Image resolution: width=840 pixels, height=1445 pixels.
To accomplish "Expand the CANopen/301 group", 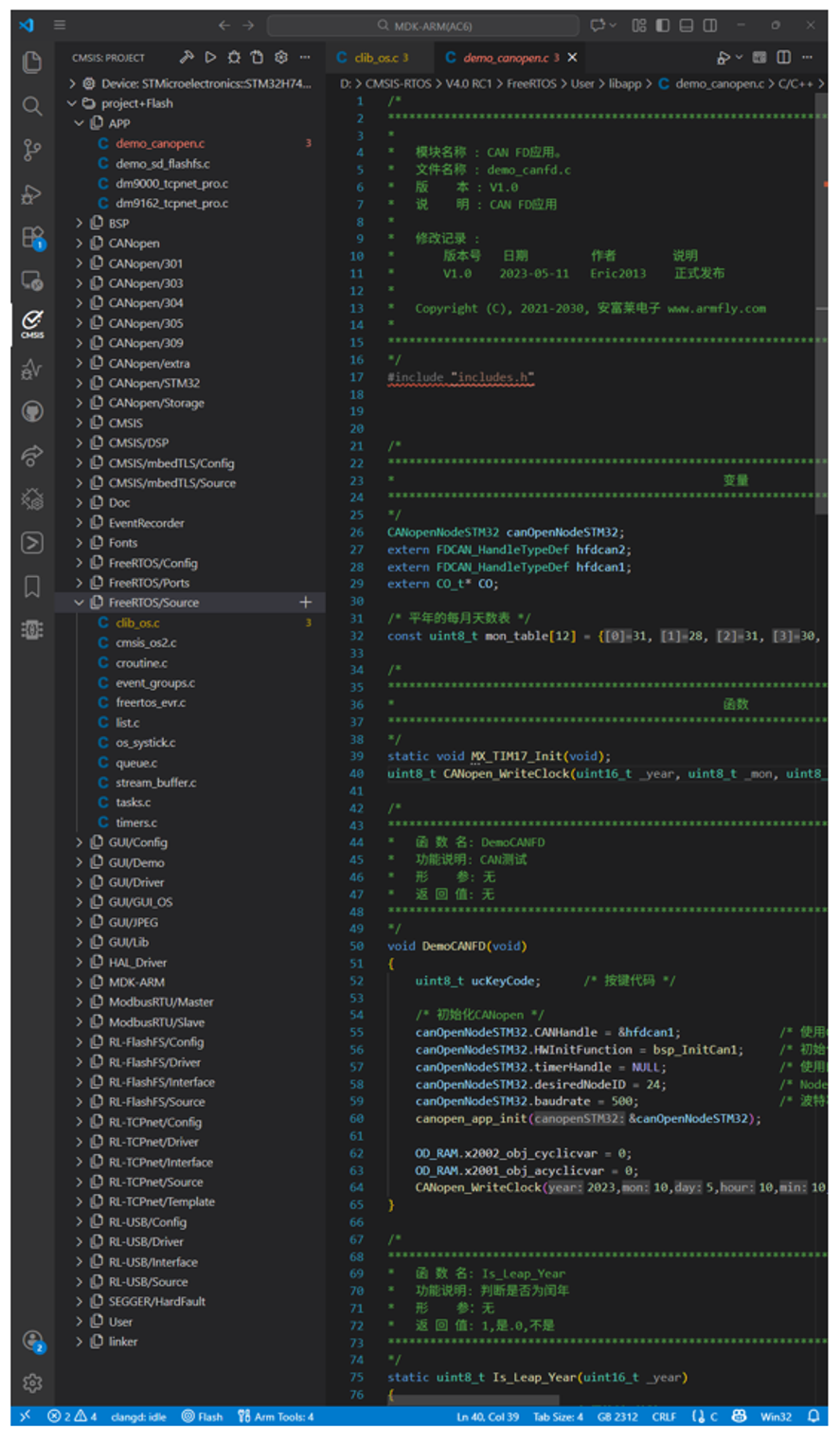I will 145,263.
